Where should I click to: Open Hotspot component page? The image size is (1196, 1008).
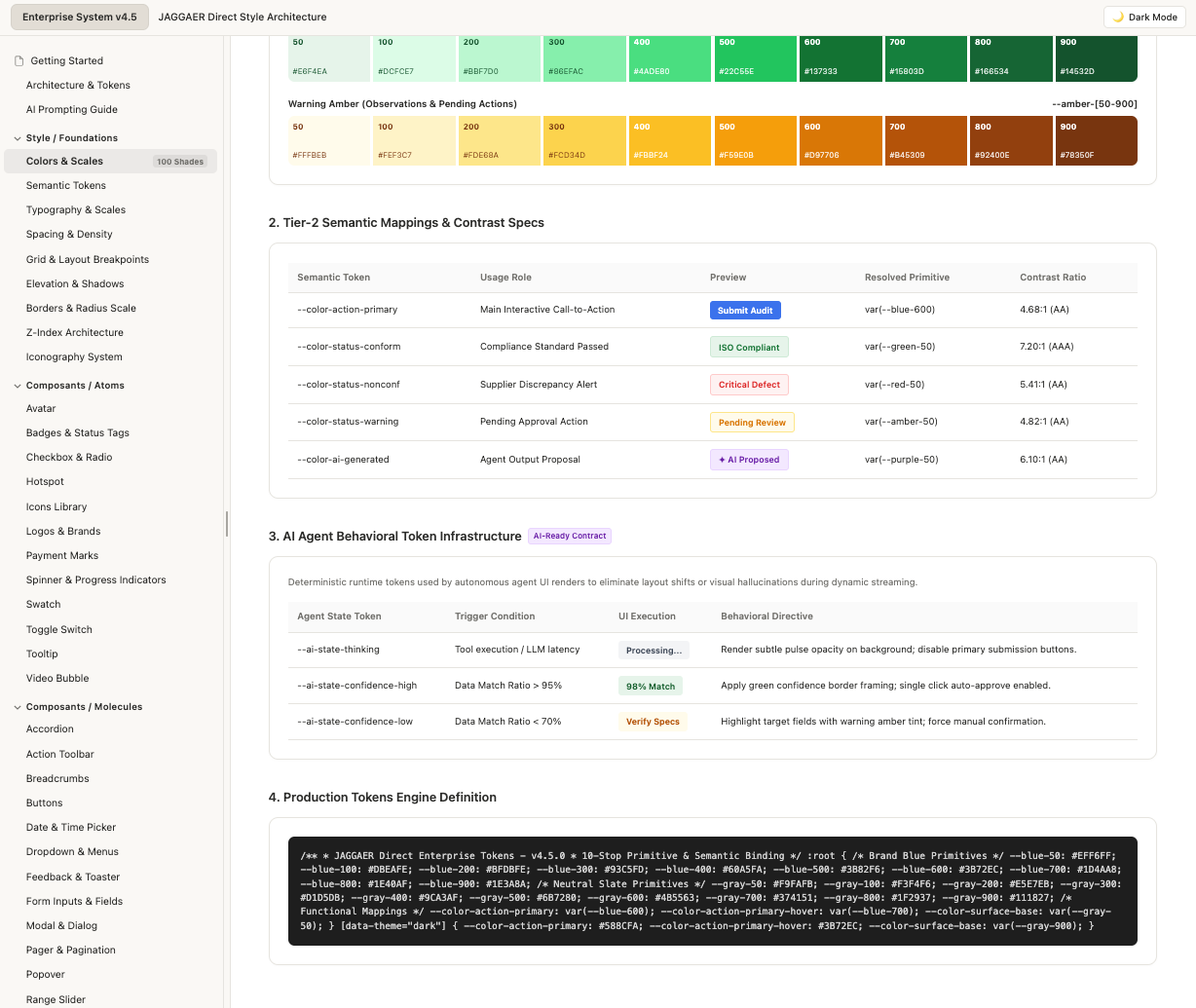click(45, 481)
